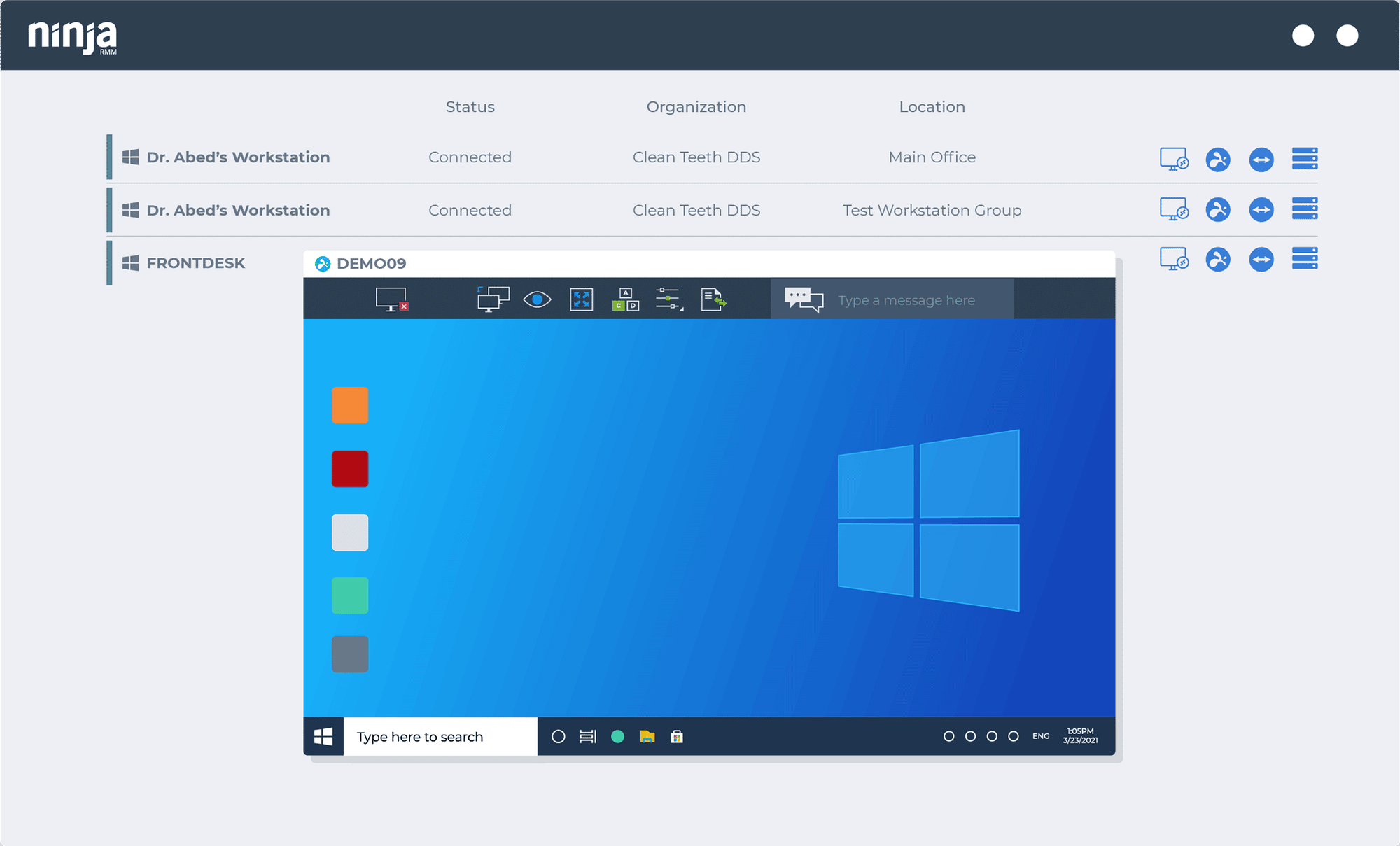Screen dimensions: 1400x846
Task: Open the chat bubble icon in the session bar
Action: [x=804, y=299]
